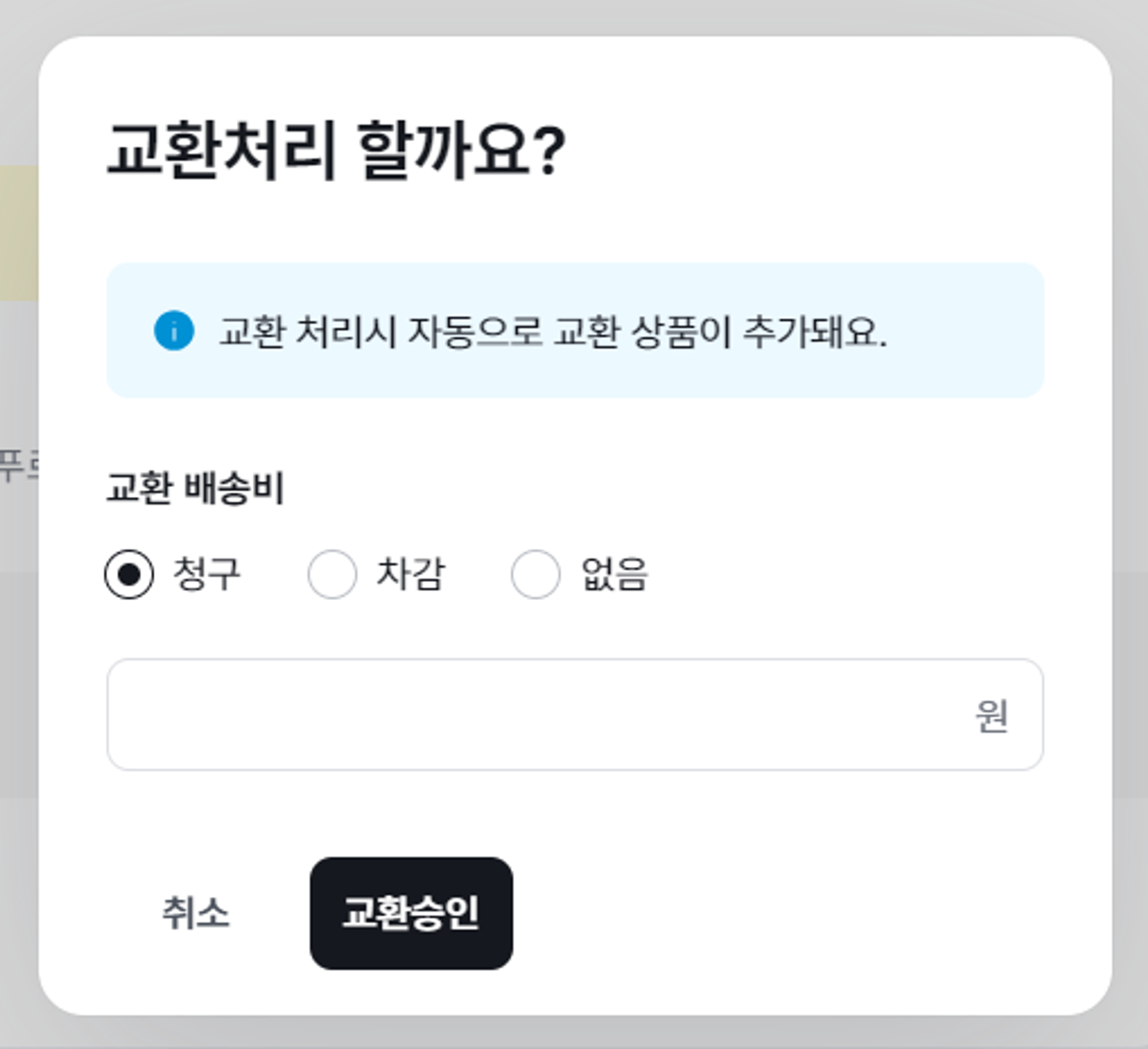Choose the 차감 radio option
This screenshot has height=1049, width=1148.
pos(332,574)
